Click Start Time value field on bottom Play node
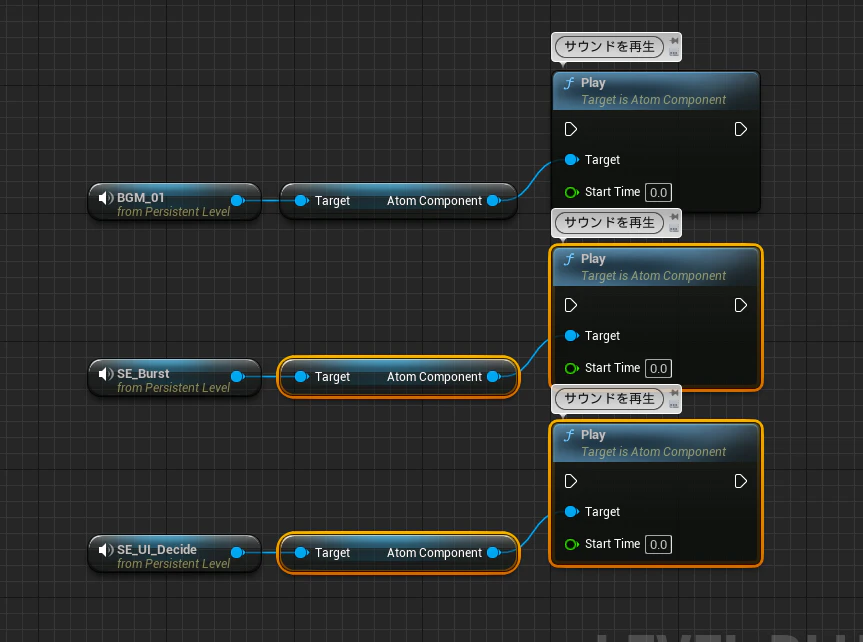 658,545
